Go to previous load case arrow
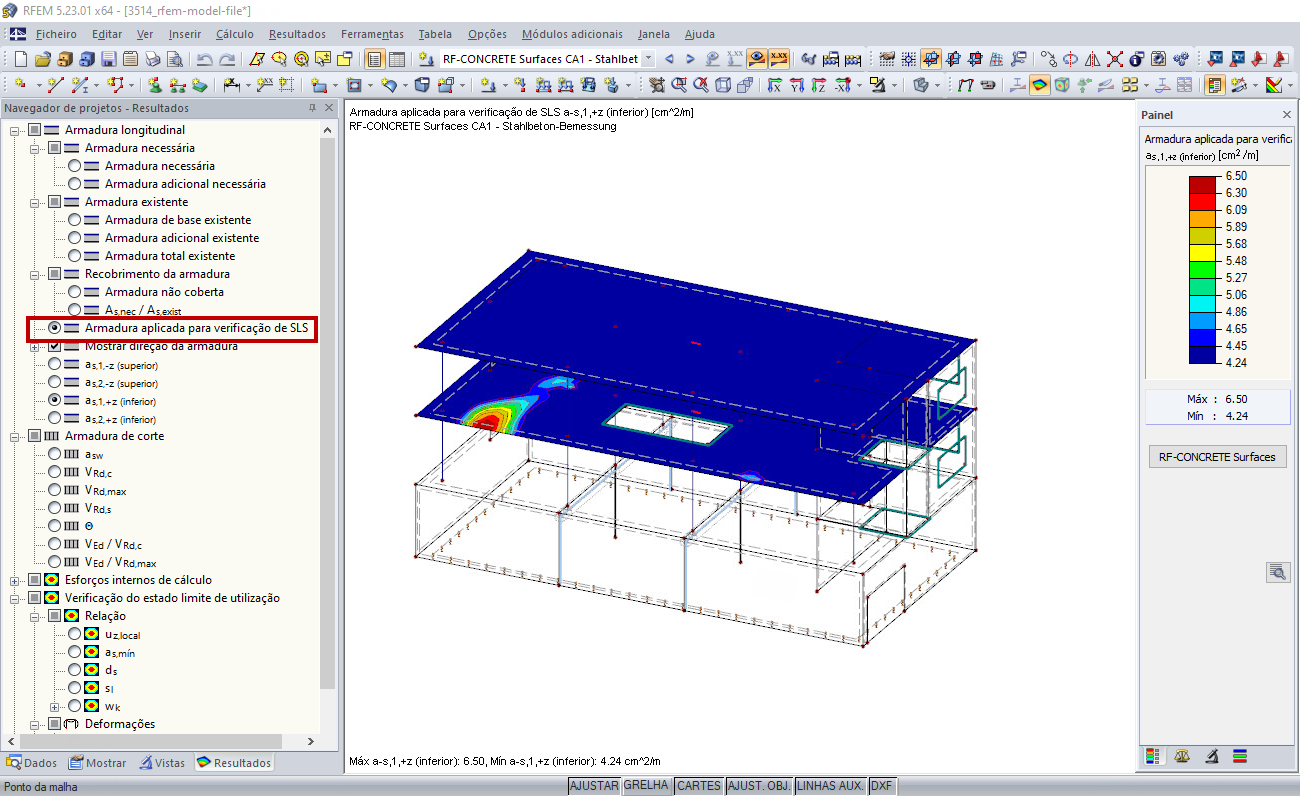The width and height of the screenshot is (1300, 796). click(669, 59)
